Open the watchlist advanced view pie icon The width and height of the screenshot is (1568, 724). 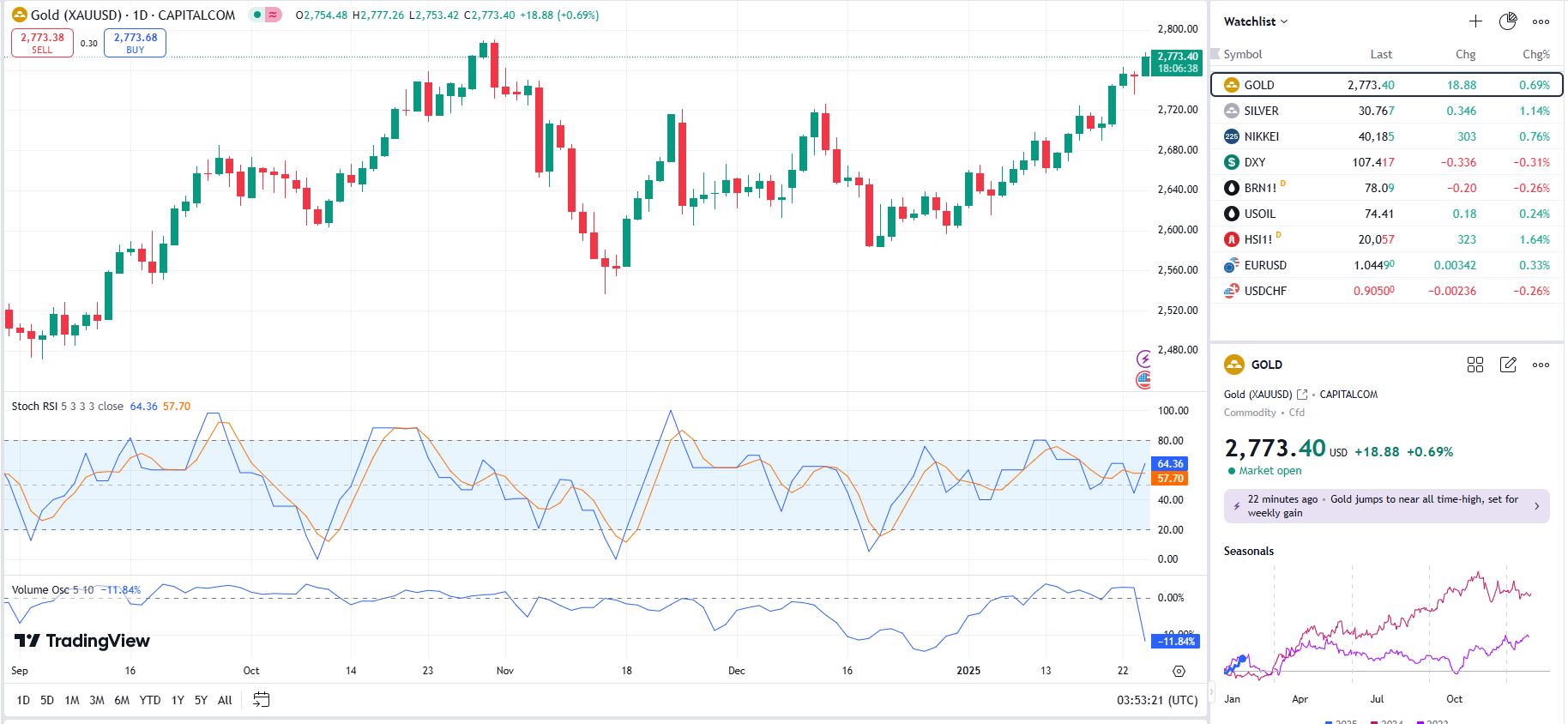coord(1507,21)
